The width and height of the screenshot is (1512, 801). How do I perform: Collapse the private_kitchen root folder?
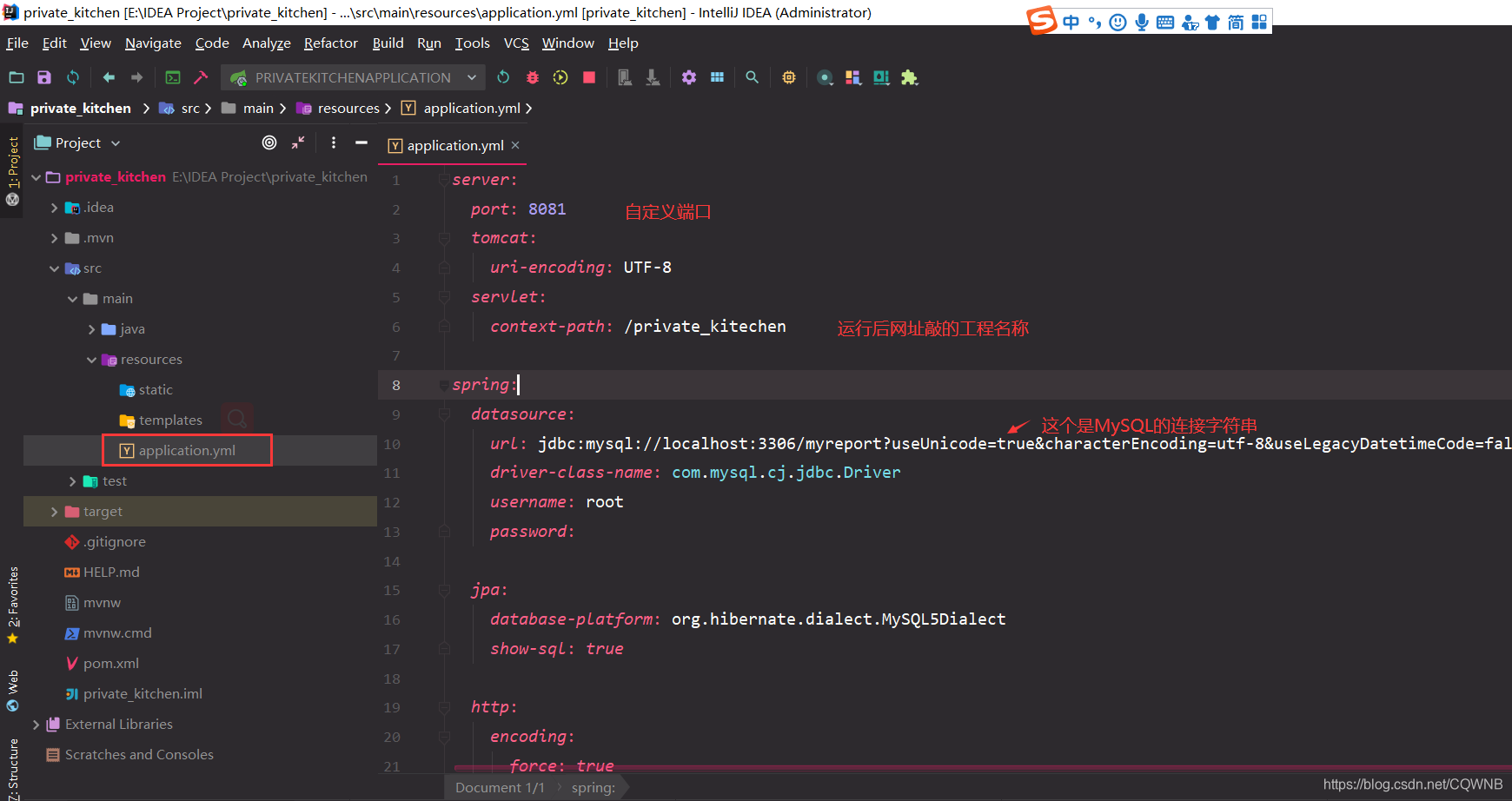point(36,177)
